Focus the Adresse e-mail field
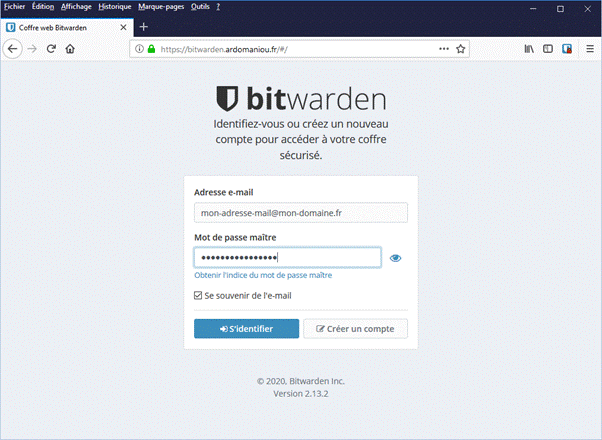 [x=301, y=213]
